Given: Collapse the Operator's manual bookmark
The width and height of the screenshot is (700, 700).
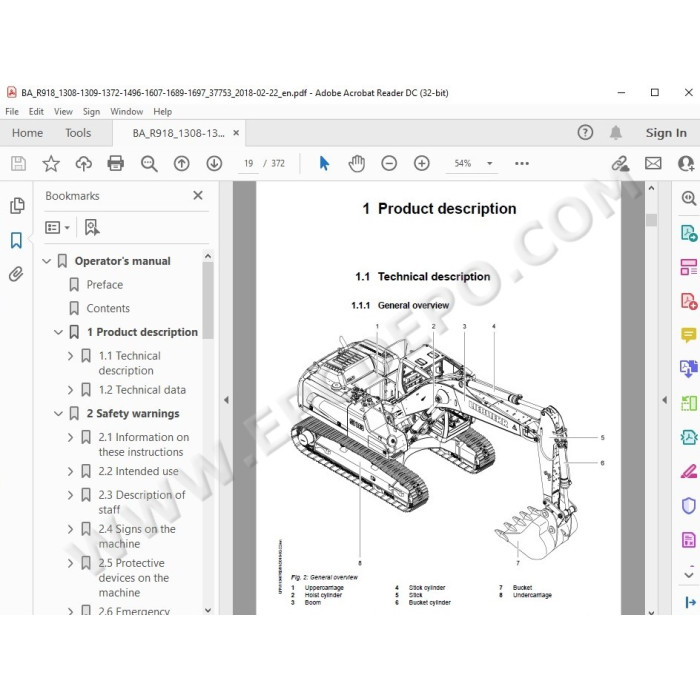Looking at the screenshot, I should tap(46, 261).
